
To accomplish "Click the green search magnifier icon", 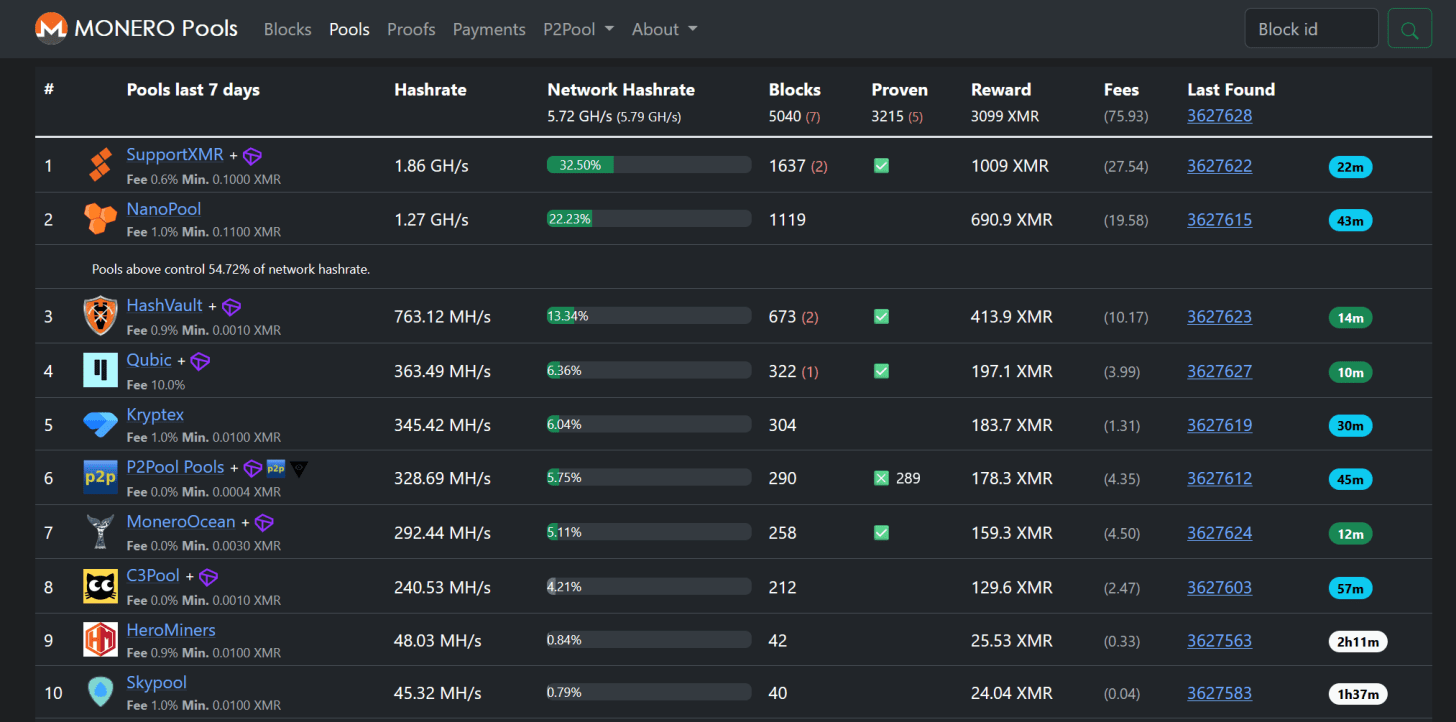I will (1410, 29).
